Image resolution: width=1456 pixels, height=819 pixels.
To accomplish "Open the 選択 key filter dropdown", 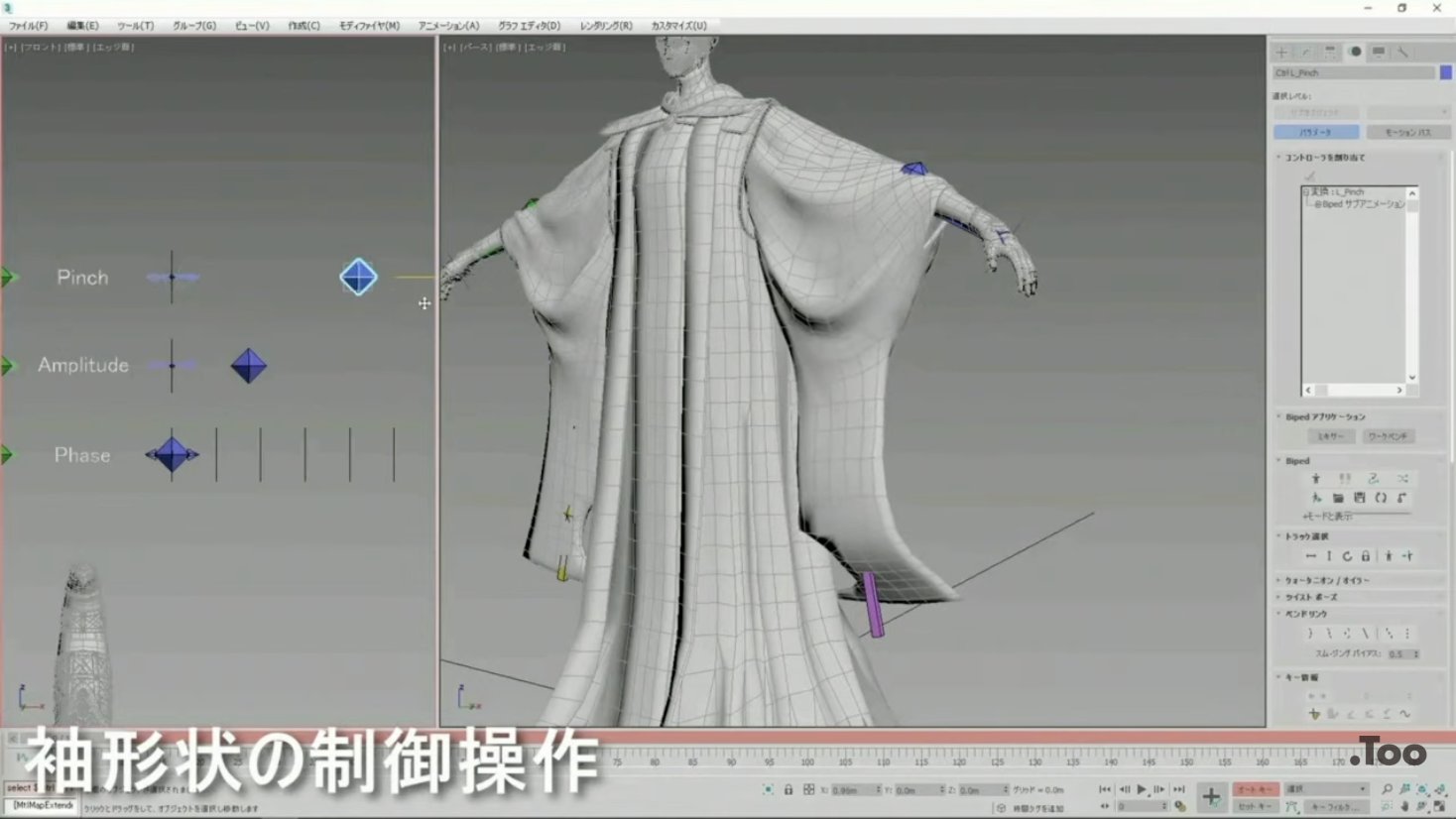I will (1326, 789).
